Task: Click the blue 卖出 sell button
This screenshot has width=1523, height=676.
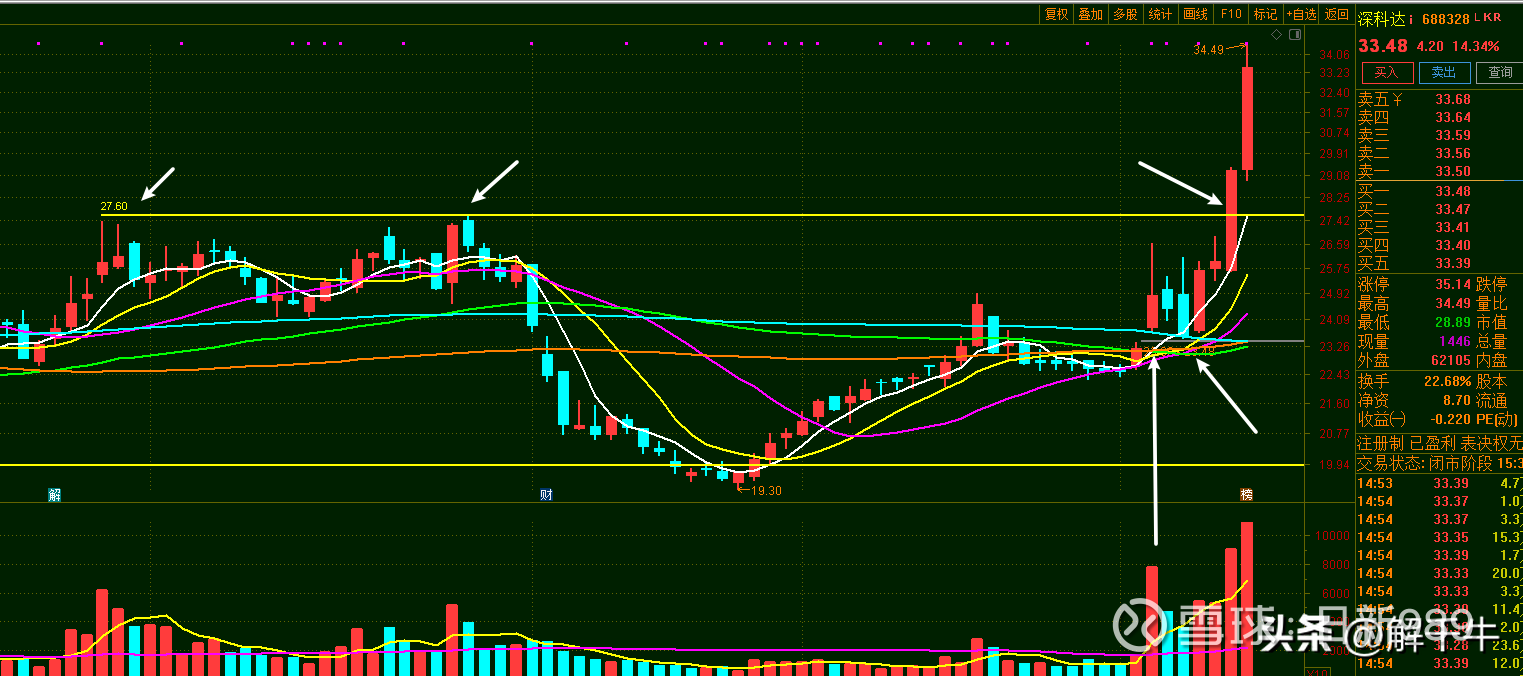Action: 1444,72
